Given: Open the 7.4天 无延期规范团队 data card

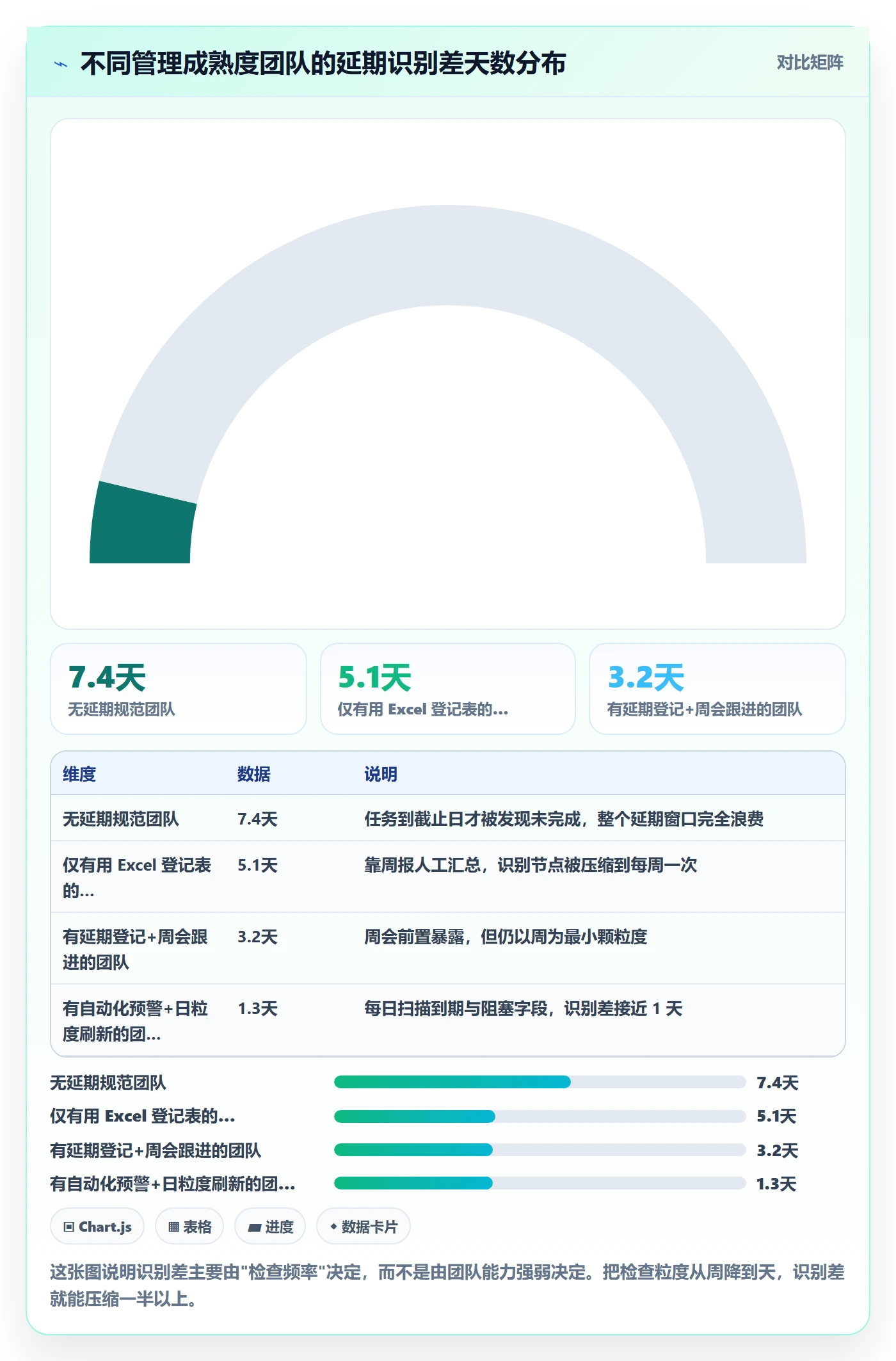Looking at the screenshot, I should (179, 689).
